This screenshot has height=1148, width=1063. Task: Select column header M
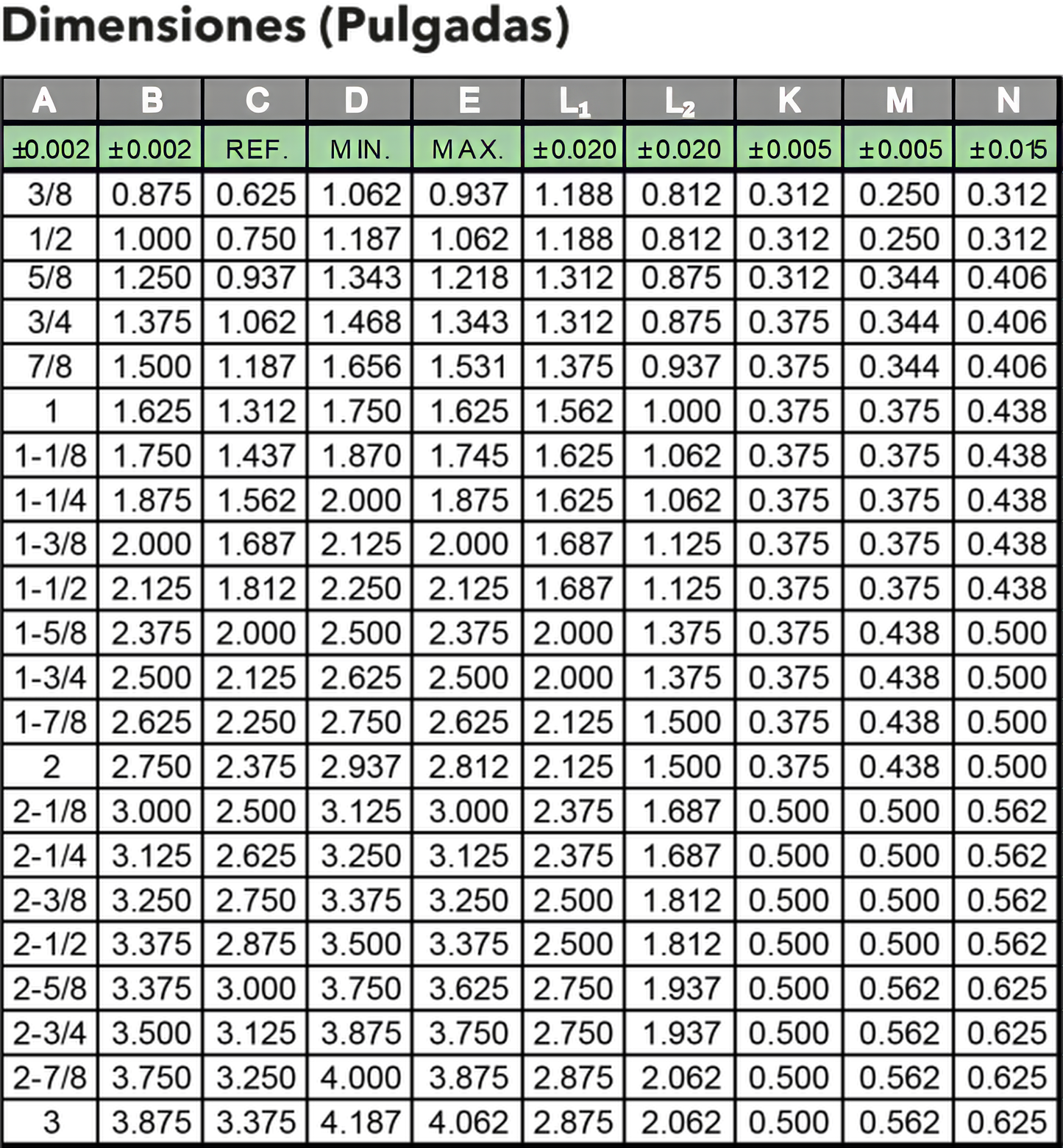coord(898,100)
